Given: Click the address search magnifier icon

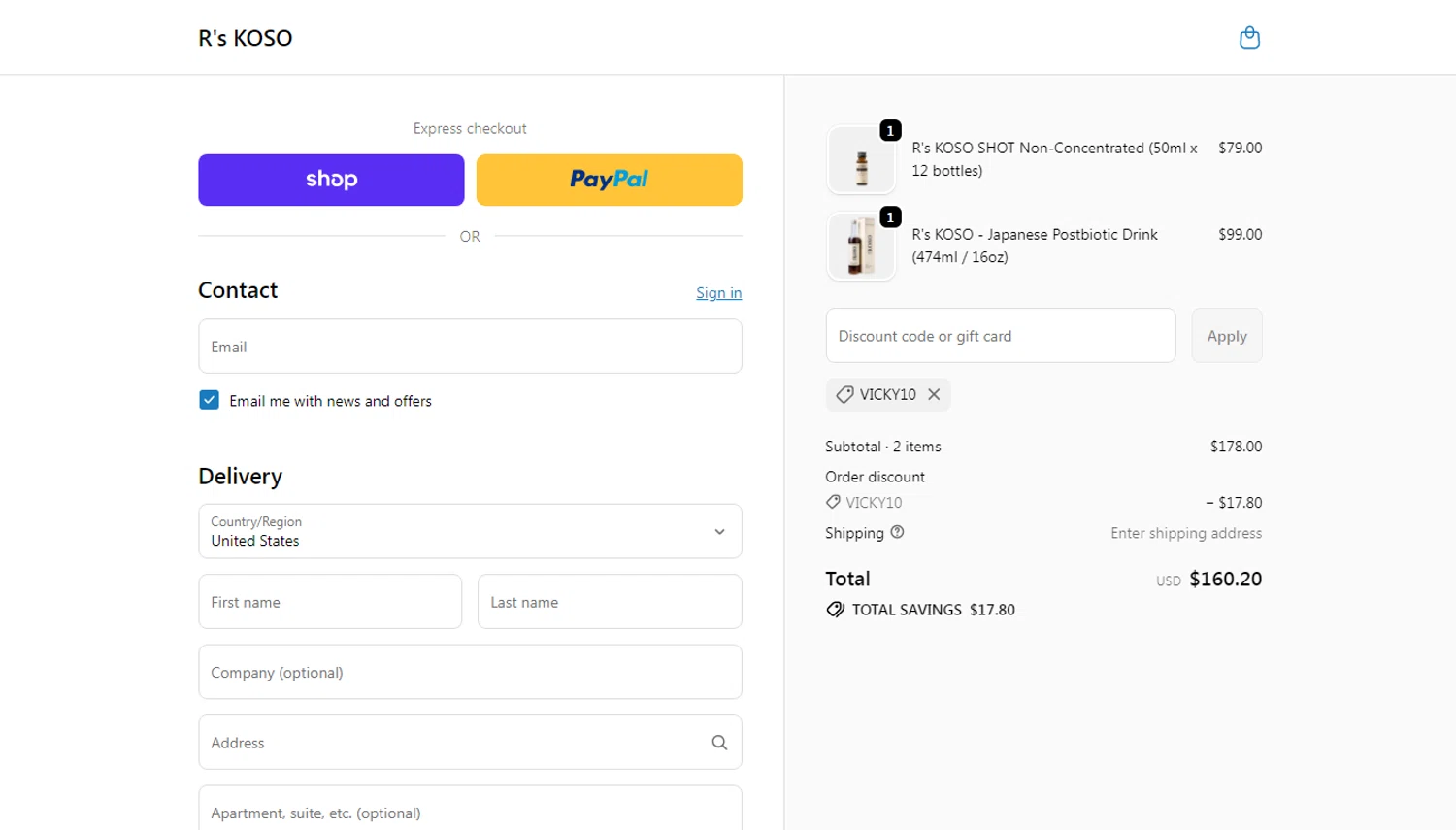Looking at the screenshot, I should [x=719, y=743].
